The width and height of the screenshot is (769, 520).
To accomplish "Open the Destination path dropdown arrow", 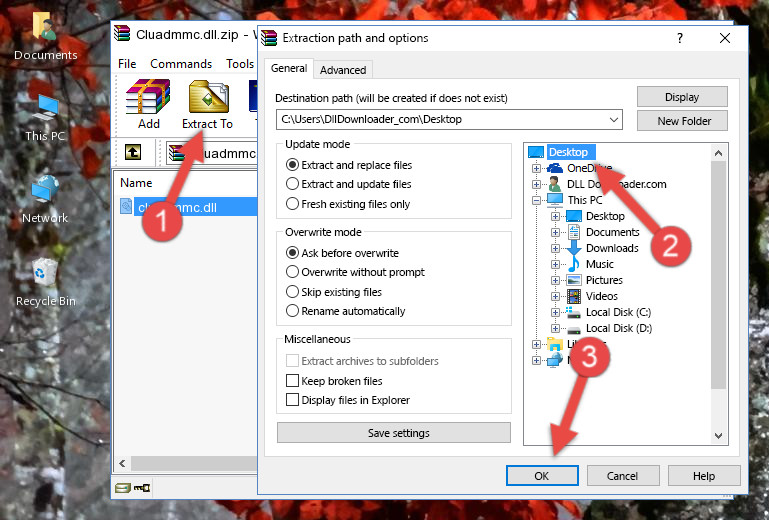I will click(614, 120).
